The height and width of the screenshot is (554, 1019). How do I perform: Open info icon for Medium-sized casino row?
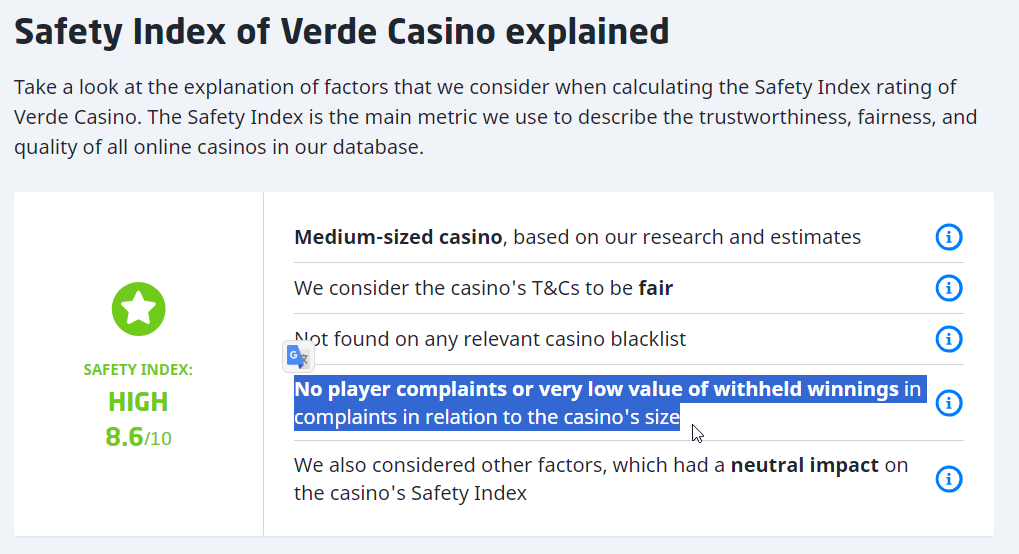pos(948,238)
